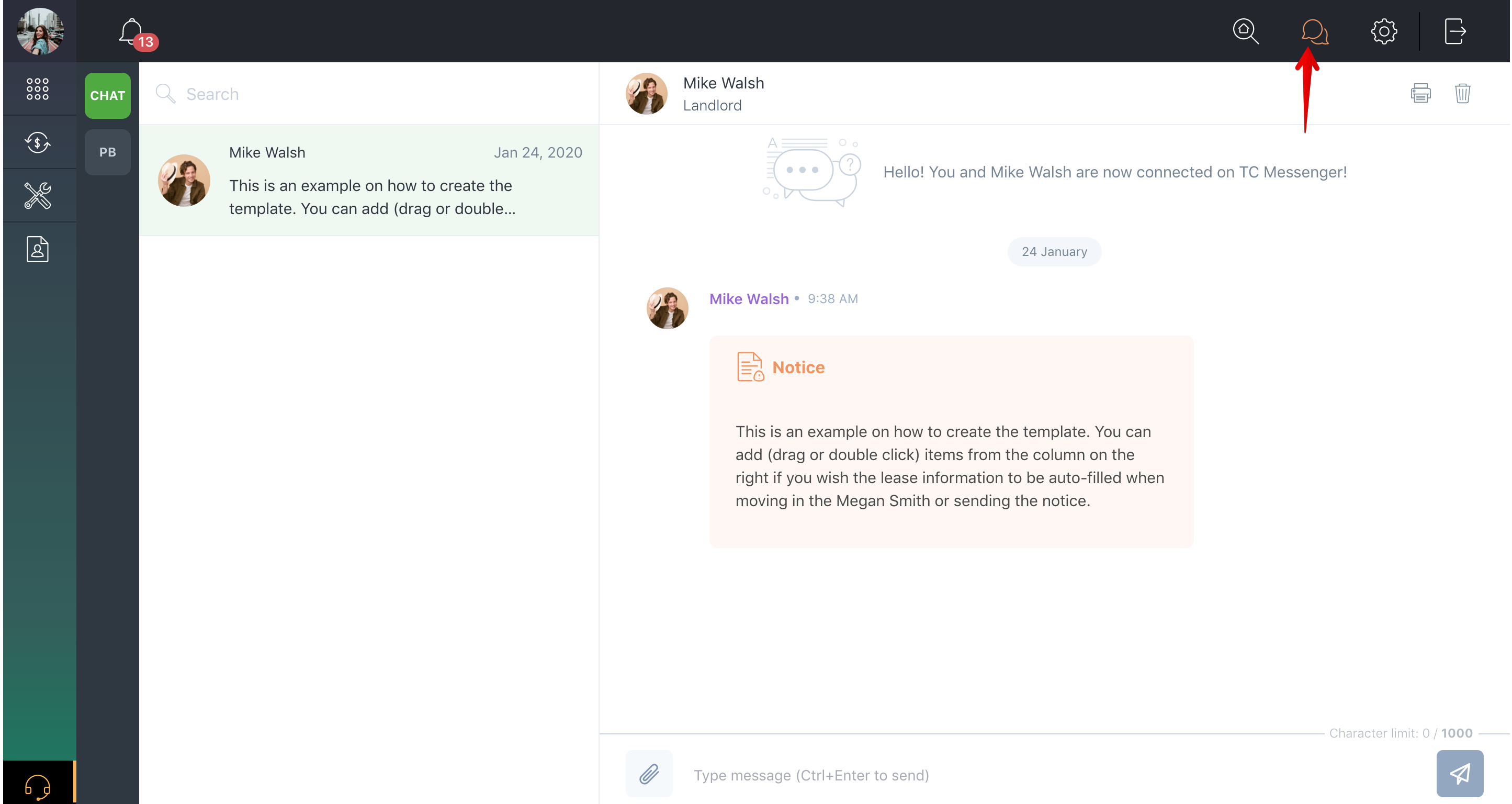Viewport: 1512px width, 804px height.
Task: Open the payments dollar cycle icon
Action: (38, 142)
